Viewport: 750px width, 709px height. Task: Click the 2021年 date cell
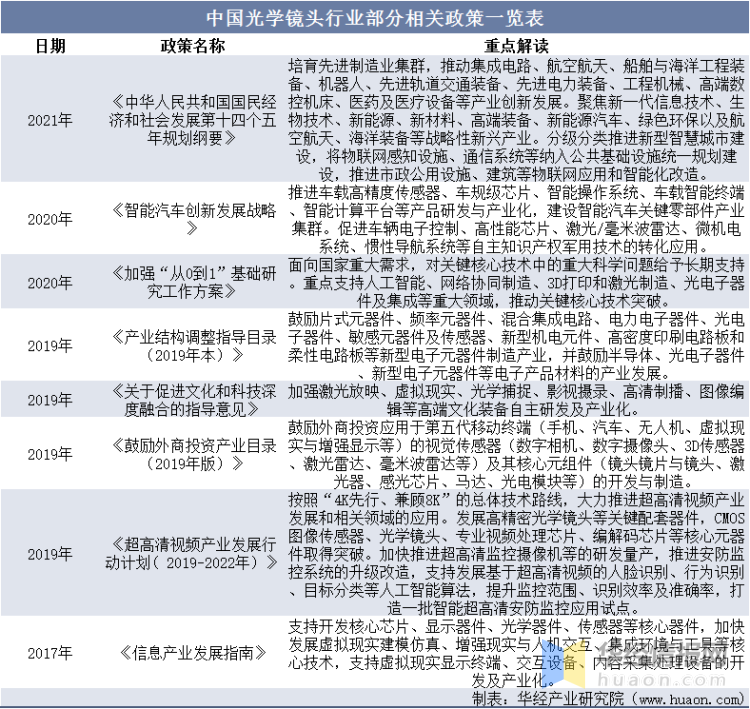tap(50, 120)
